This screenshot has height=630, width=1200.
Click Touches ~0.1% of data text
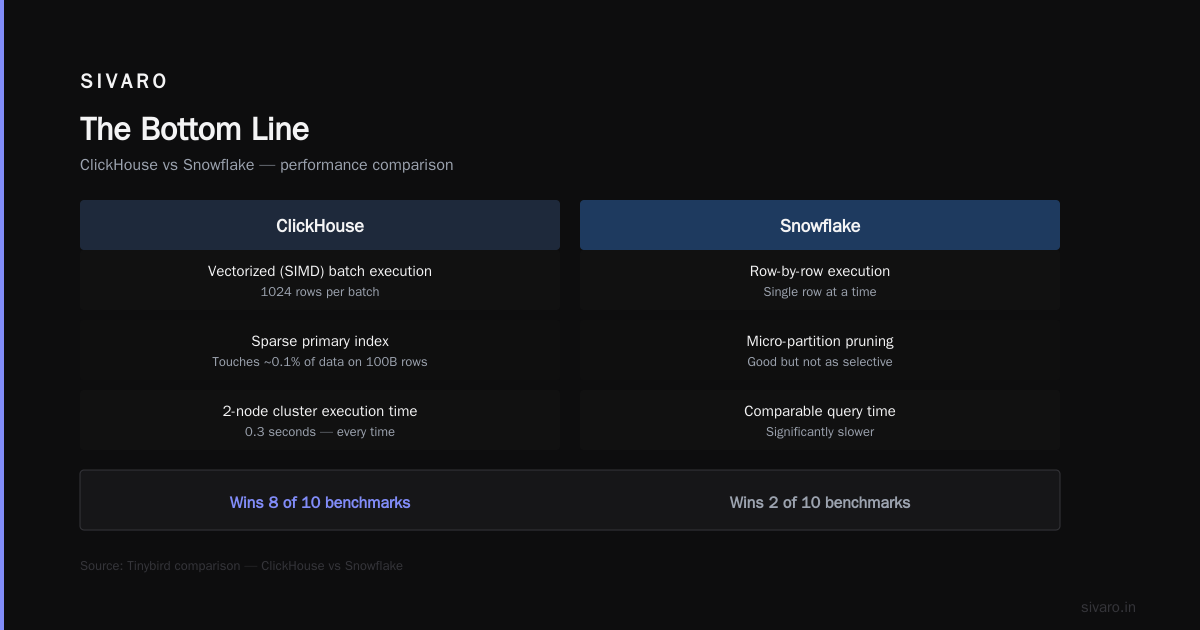pos(320,362)
